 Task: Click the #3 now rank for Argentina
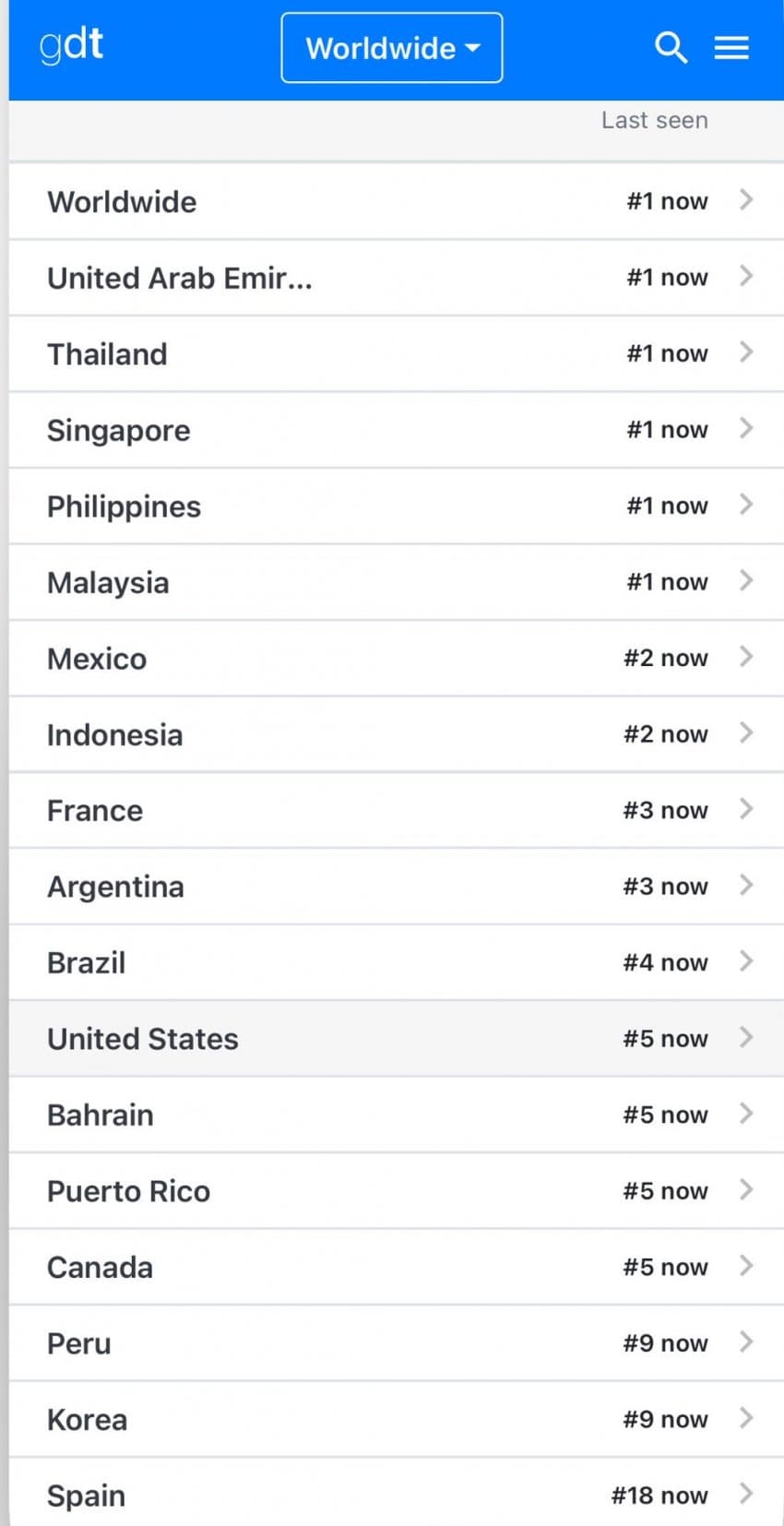[665, 887]
